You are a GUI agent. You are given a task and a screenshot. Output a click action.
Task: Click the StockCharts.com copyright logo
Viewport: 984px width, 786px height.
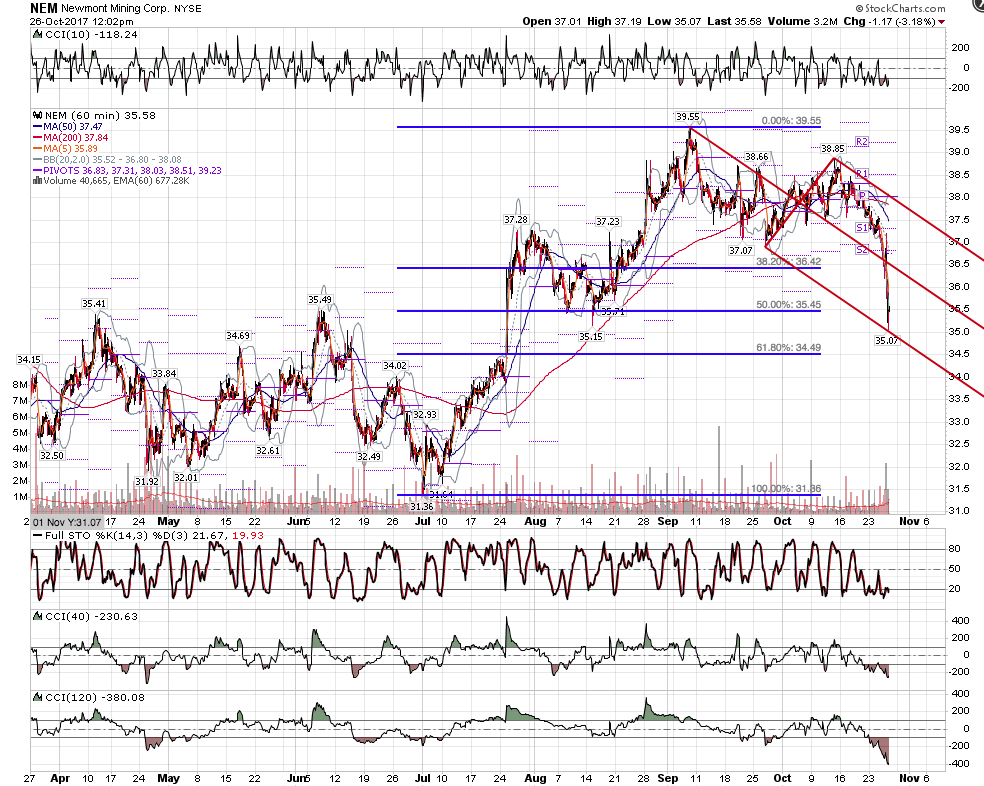point(900,8)
